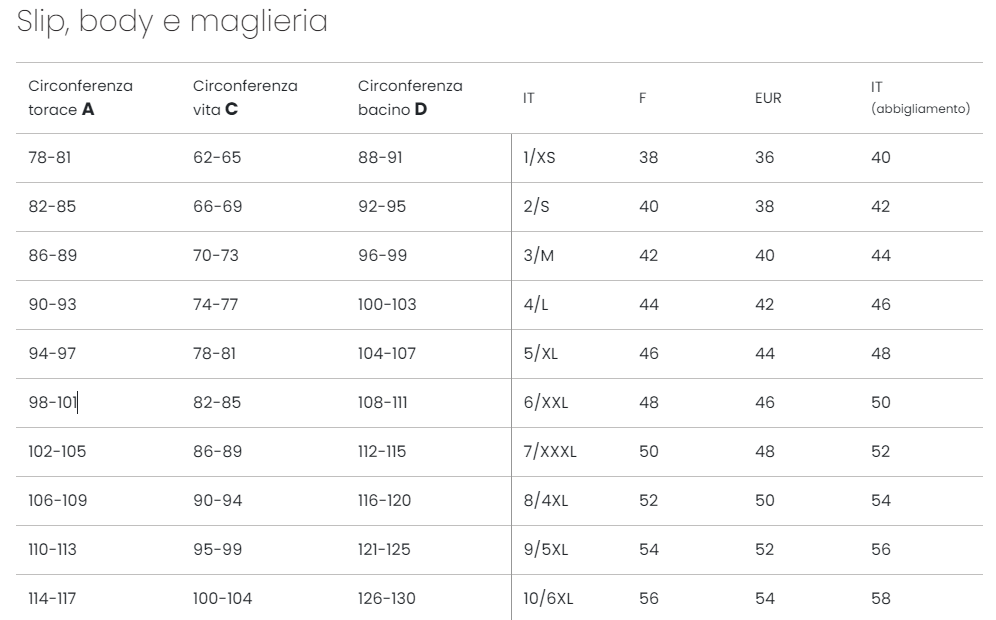Select the 'Circonferenza torace A' column header
Image resolution: width=996 pixels, height=620 pixels.
(81, 98)
